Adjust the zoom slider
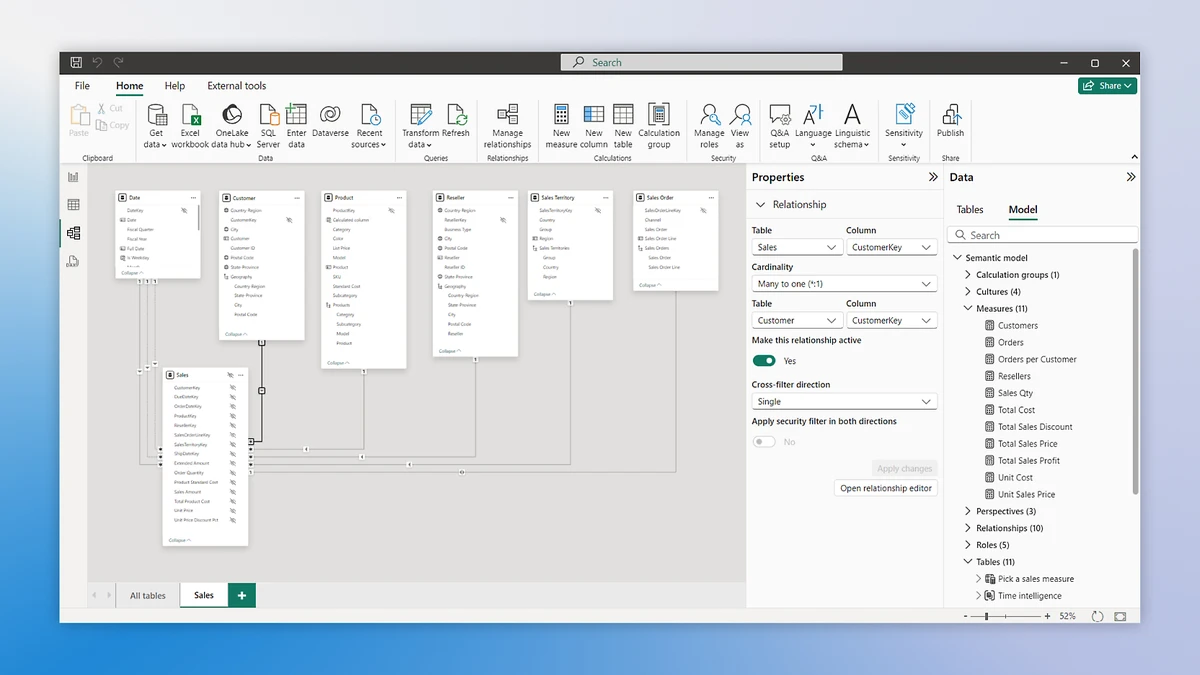The height and width of the screenshot is (675, 1200). pos(987,616)
